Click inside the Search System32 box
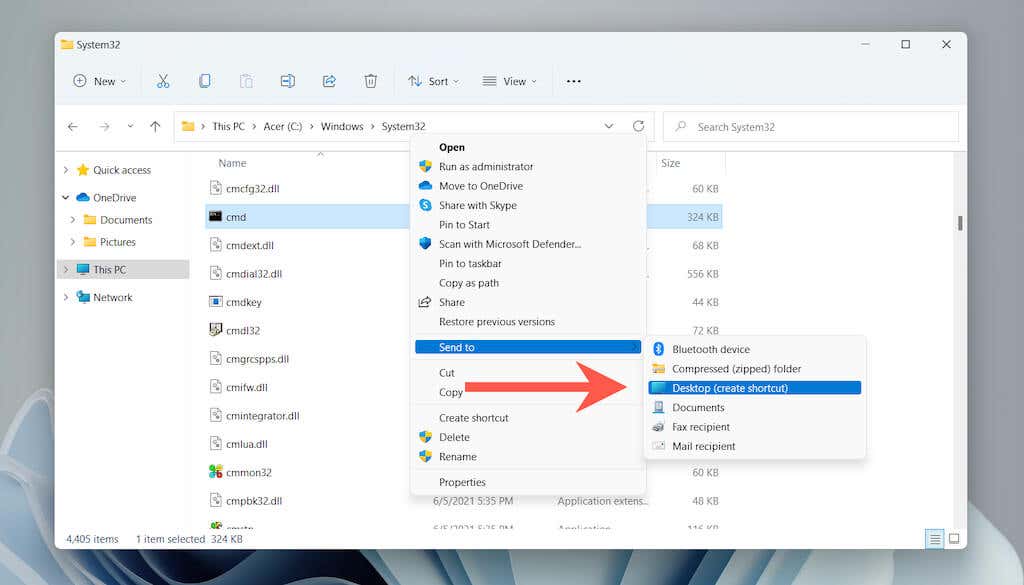This screenshot has height=585, width=1024. coord(810,126)
